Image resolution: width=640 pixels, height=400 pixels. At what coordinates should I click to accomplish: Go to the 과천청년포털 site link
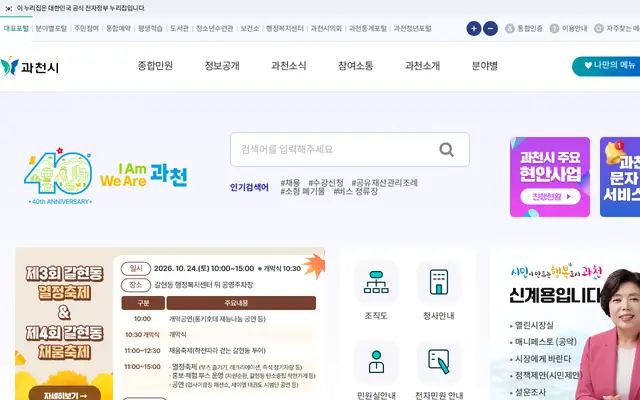412,29
